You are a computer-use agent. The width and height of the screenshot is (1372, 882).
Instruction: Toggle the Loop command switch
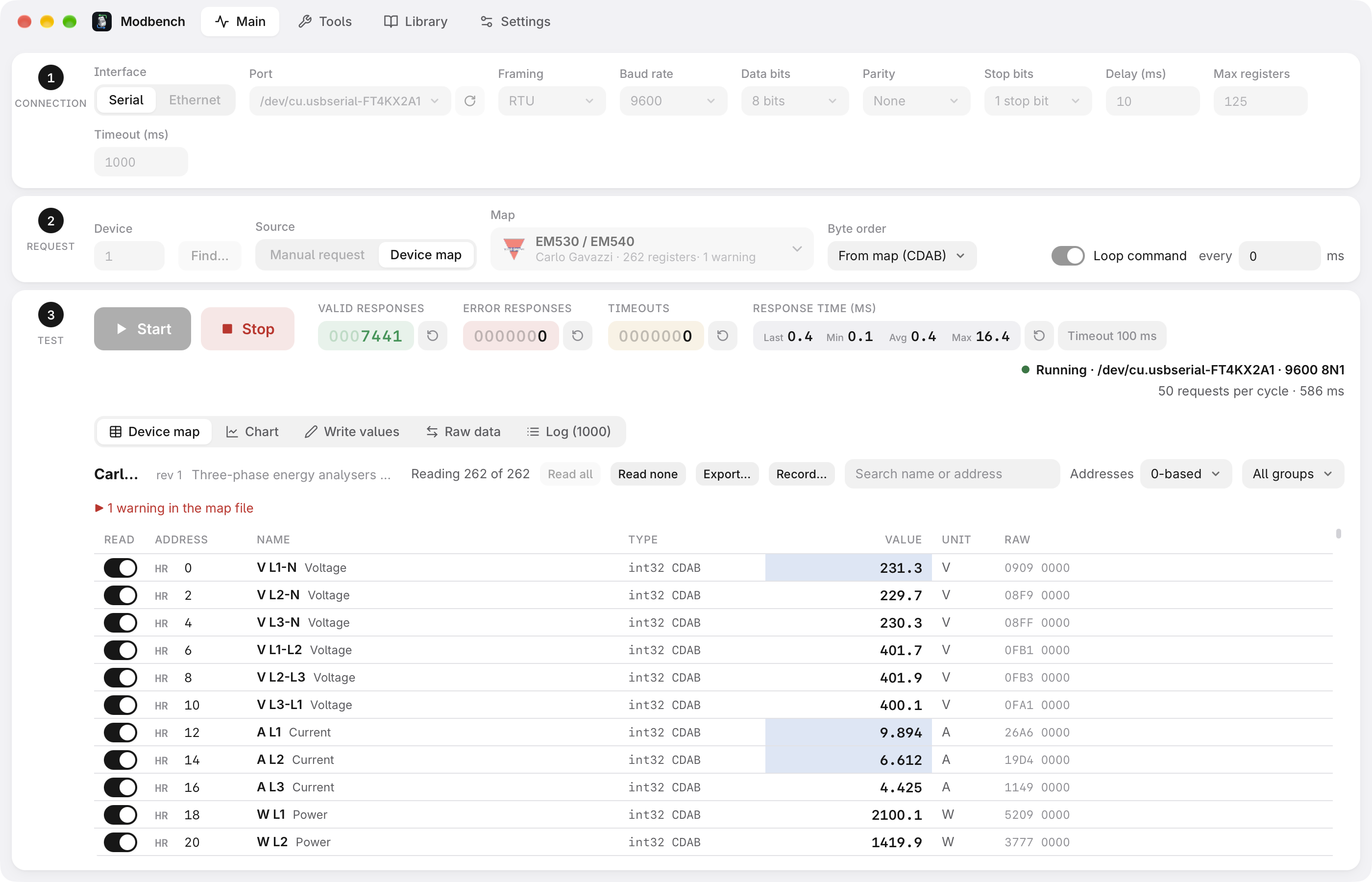tap(1068, 256)
